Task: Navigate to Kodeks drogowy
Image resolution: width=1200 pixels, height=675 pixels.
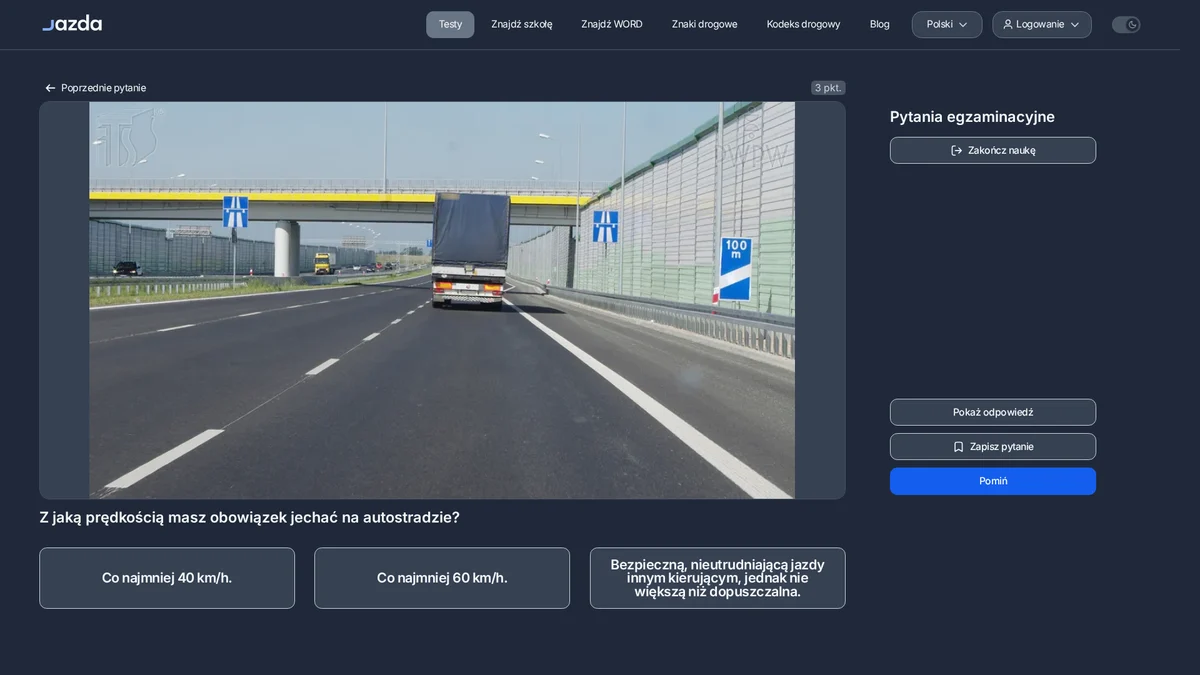Action: click(x=804, y=24)
